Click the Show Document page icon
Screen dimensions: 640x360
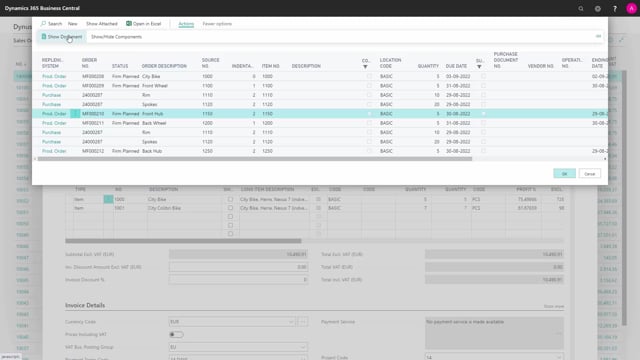[x=44, y=37]
